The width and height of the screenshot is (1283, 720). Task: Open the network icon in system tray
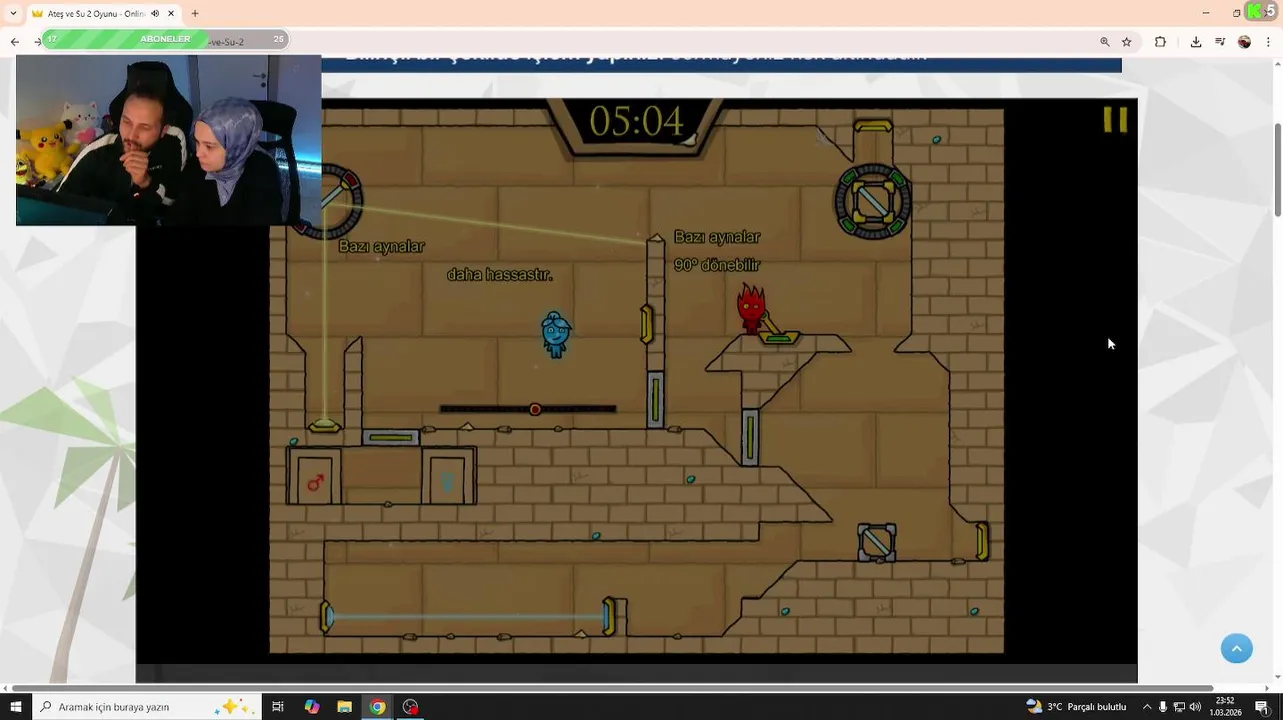coord(1179,707)
